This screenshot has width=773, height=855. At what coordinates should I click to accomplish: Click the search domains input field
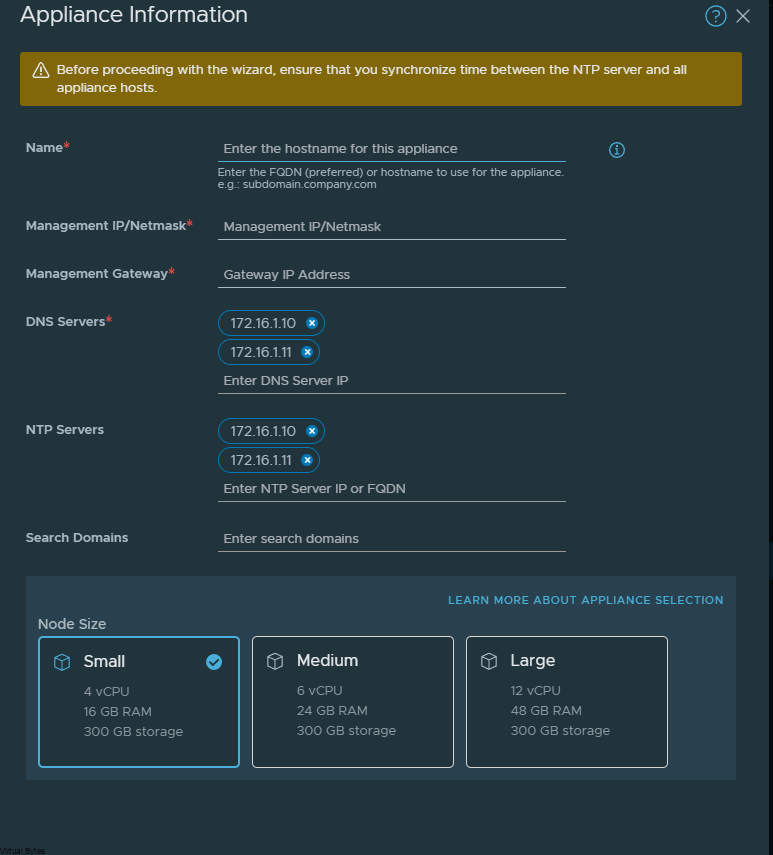point(391,539)
